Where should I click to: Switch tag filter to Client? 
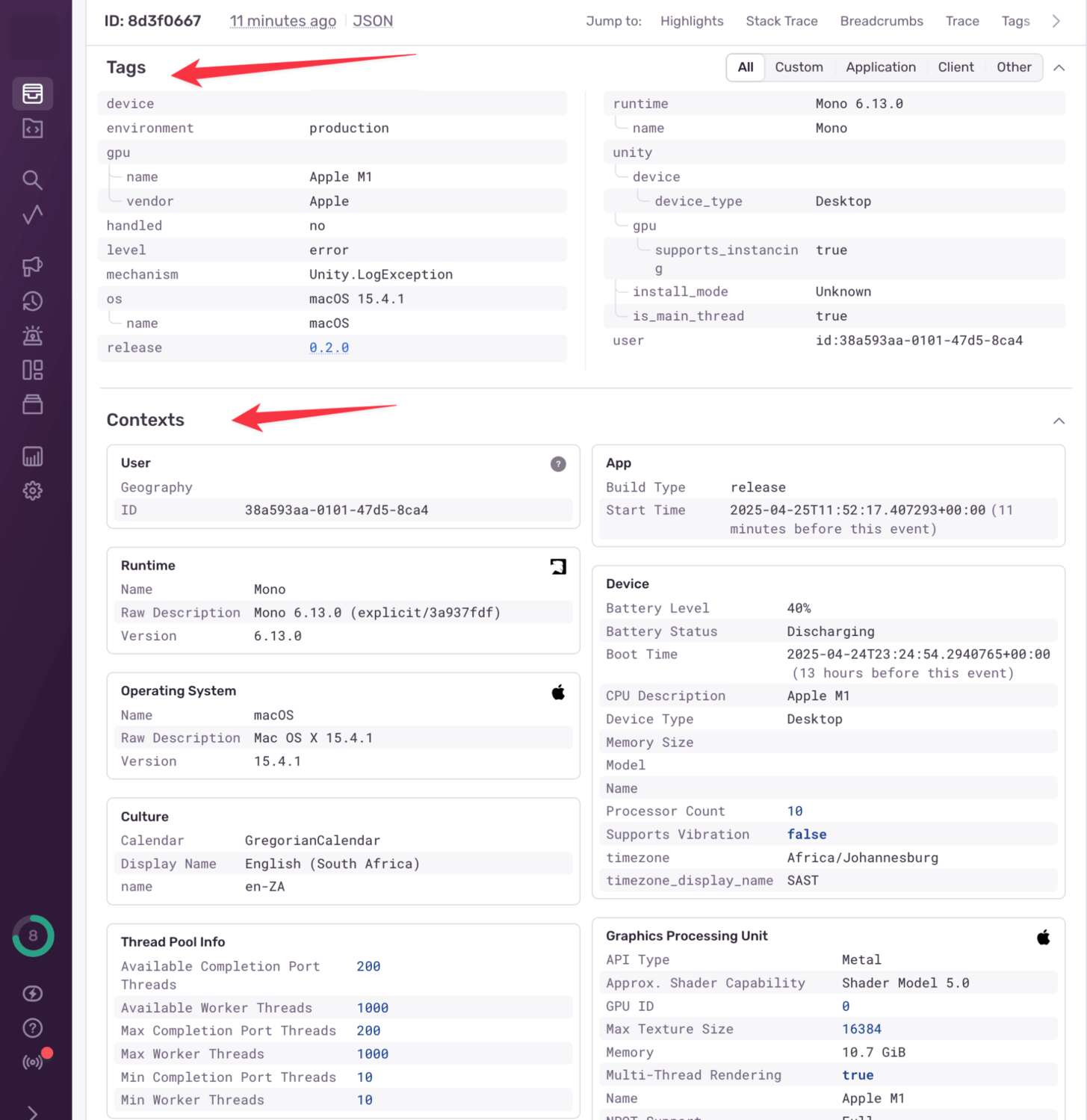pos(956,67)
